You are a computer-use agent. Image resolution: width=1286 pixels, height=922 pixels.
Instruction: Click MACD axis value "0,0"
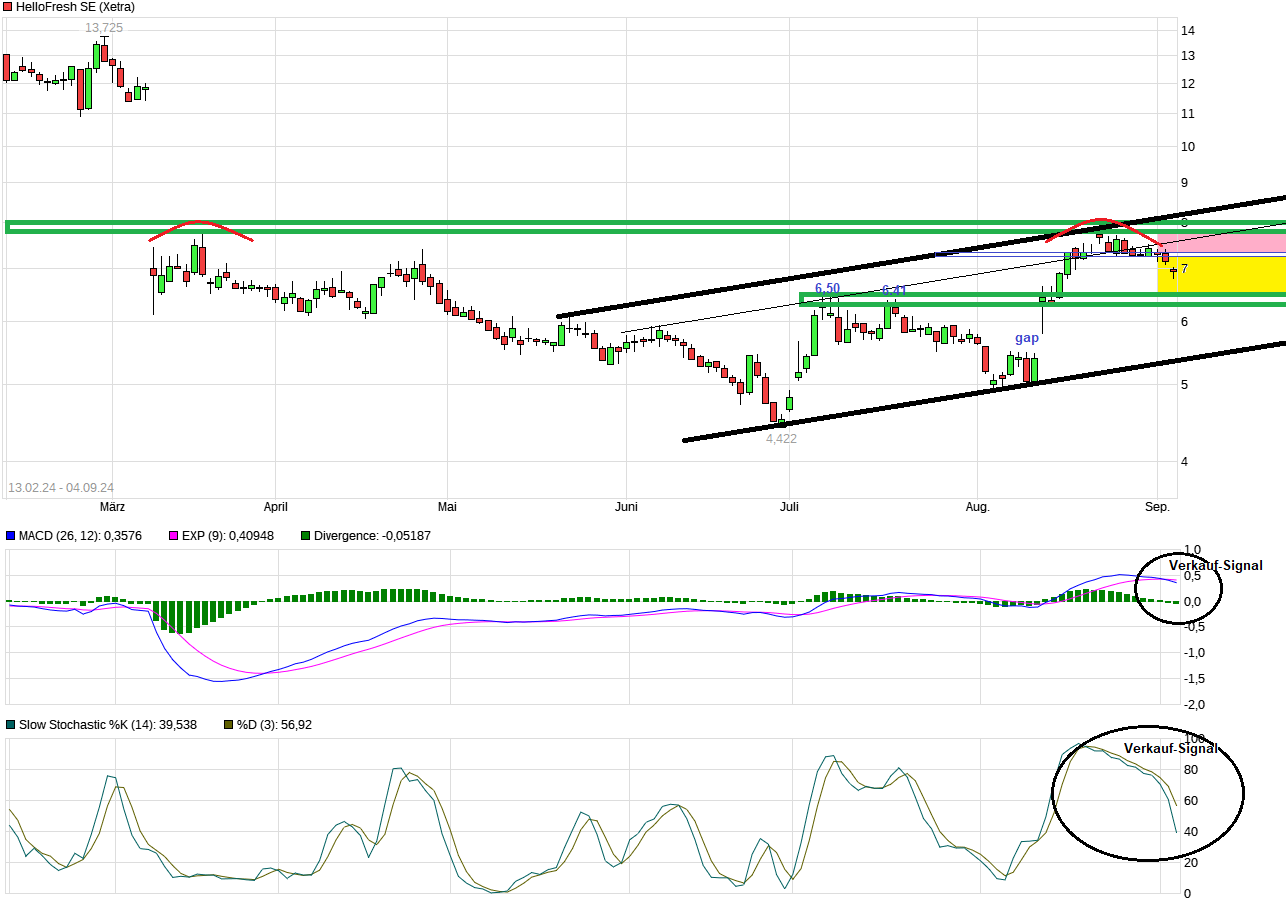pyautogui.click(x=1192, y=601)
